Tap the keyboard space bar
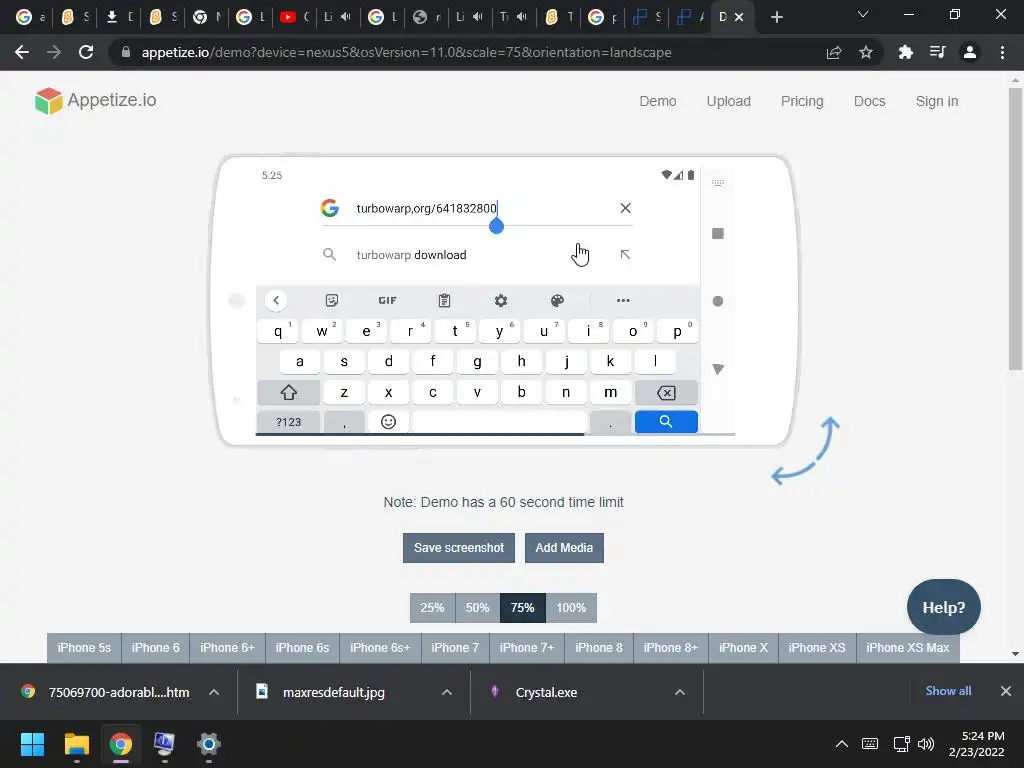Screen dimensions: 1024x768 pyautogui.click(x=500, y=422)
